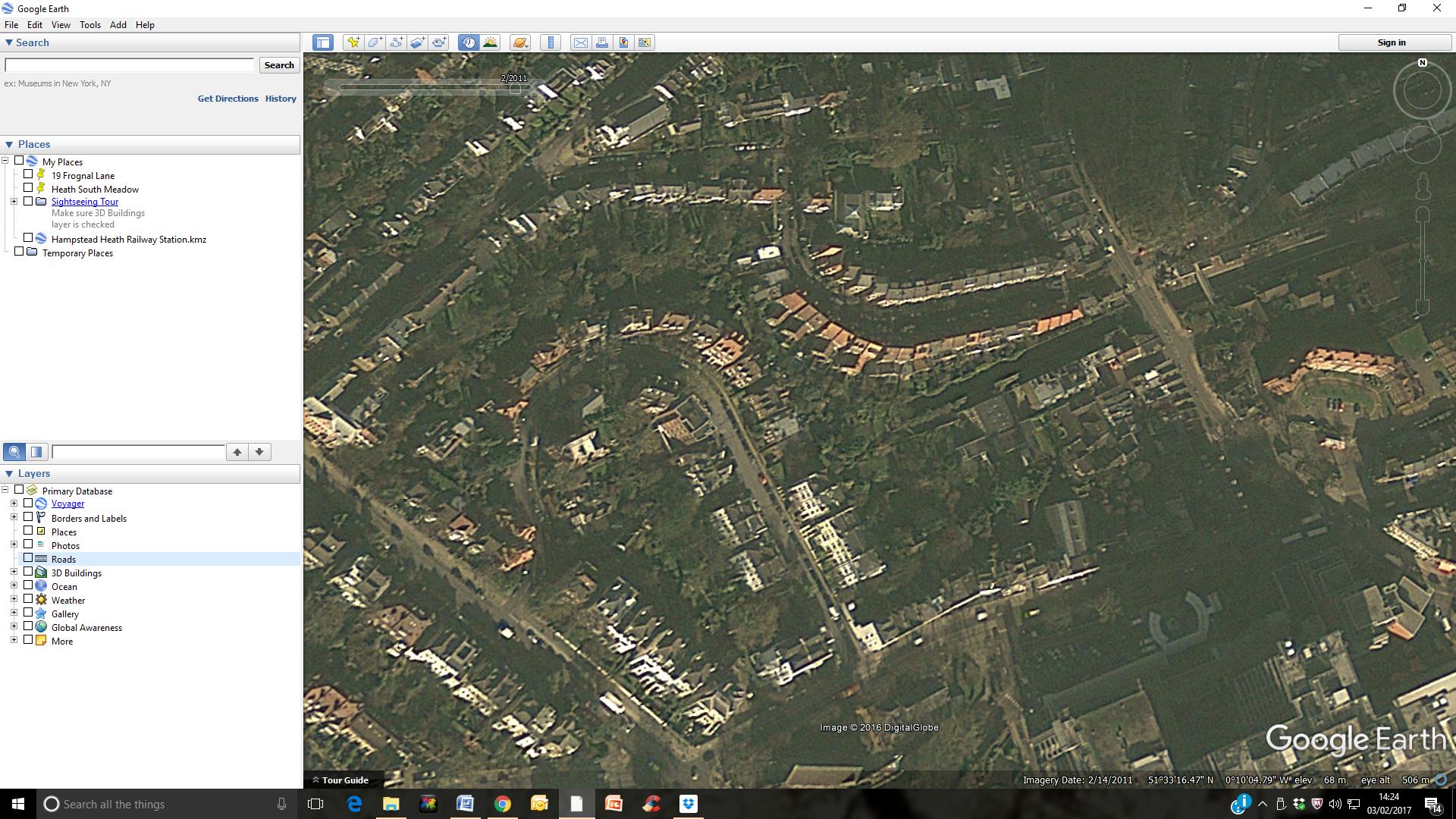Check the 19 Frognal Lane checkbox
This screenshot has height=819, width=1456.
[28, 174]
